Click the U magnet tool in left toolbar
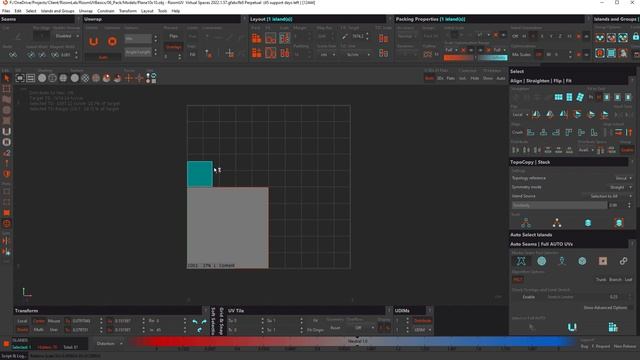The height and width of the screenshot is (360, 640). coord(7,131)
